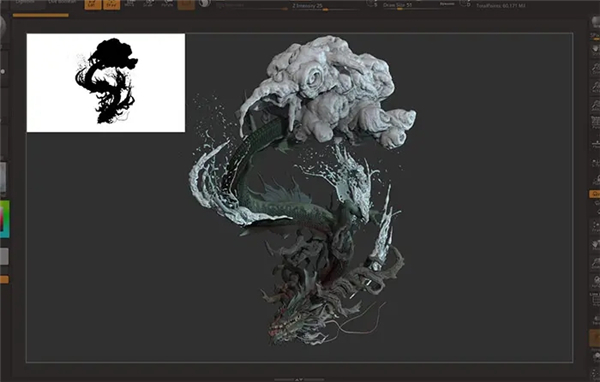Click the black silhouette reference image
The height and width of the screenshot is (382, 600).
(x=106, y=83)
